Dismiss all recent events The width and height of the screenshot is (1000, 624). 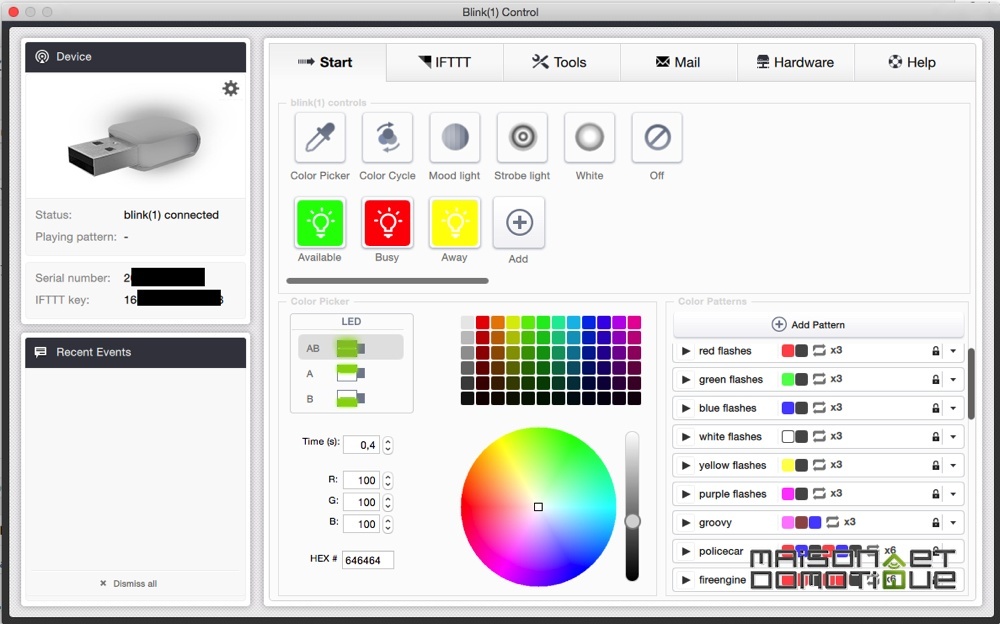pyautogui.click(x=128, y=583)
